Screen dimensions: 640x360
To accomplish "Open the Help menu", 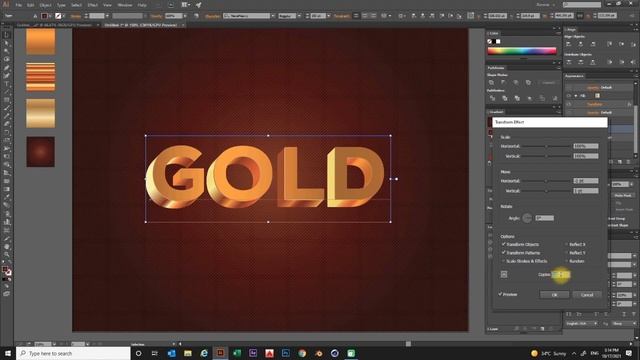I will [142, 5].
